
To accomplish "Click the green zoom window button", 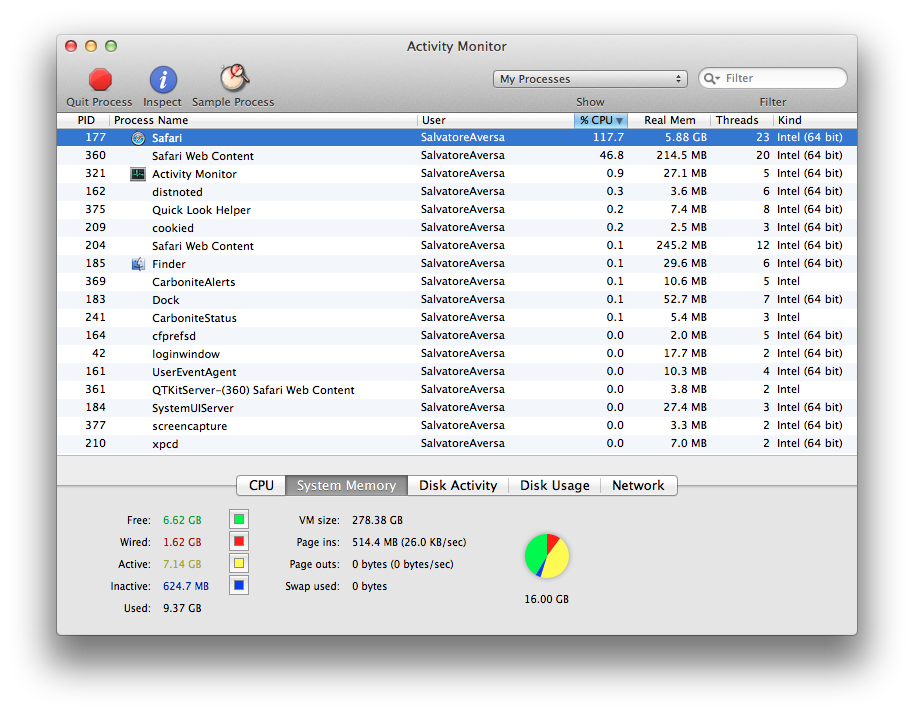I will [111, 46].
